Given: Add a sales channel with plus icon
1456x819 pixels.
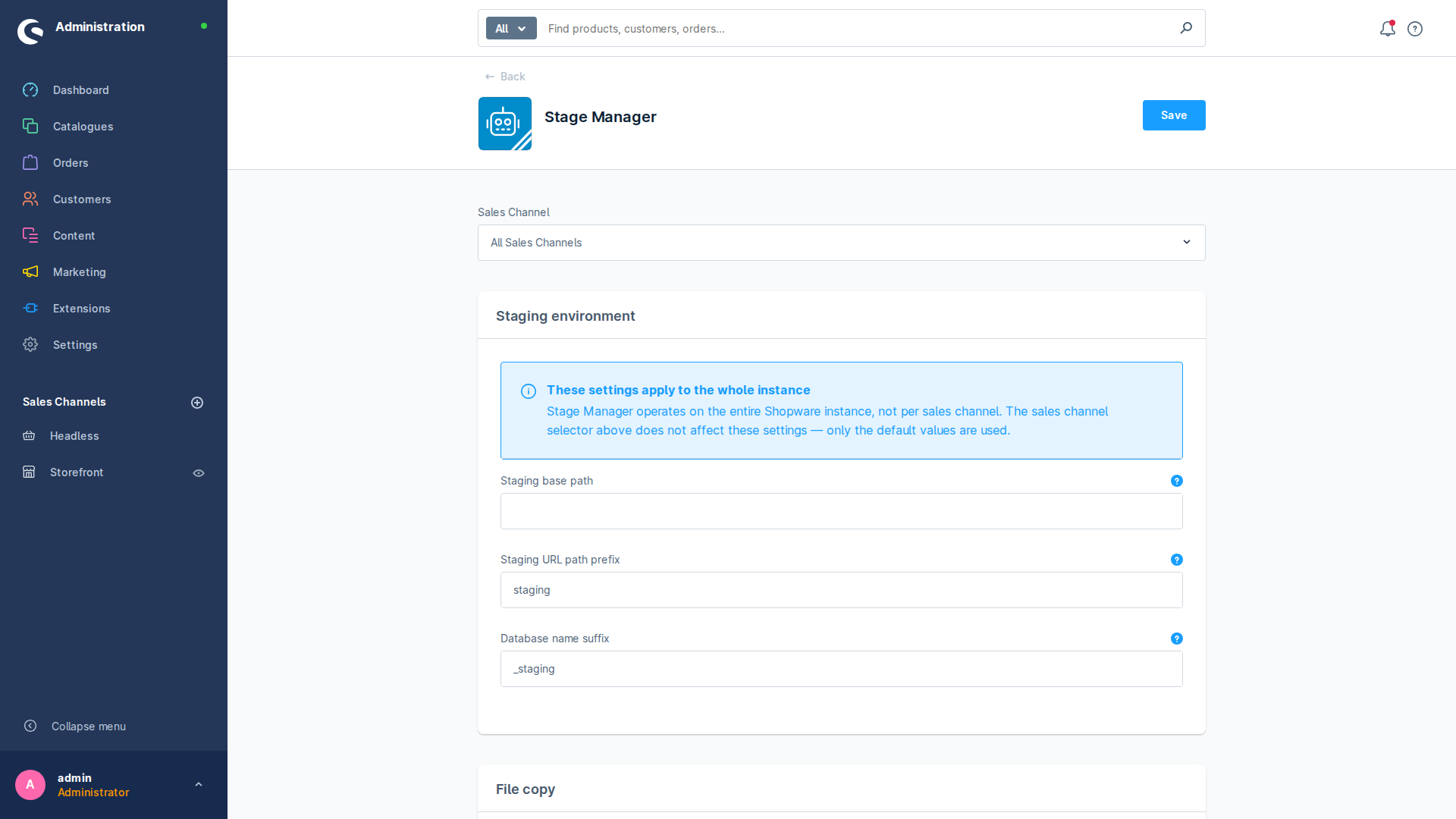Looking at the screenshot, I should pyautogui.click(x=197, y=403).
